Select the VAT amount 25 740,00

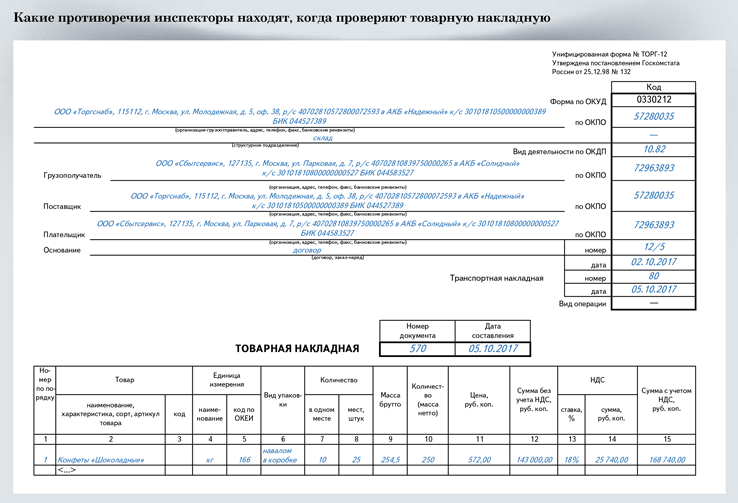[611, 460]
